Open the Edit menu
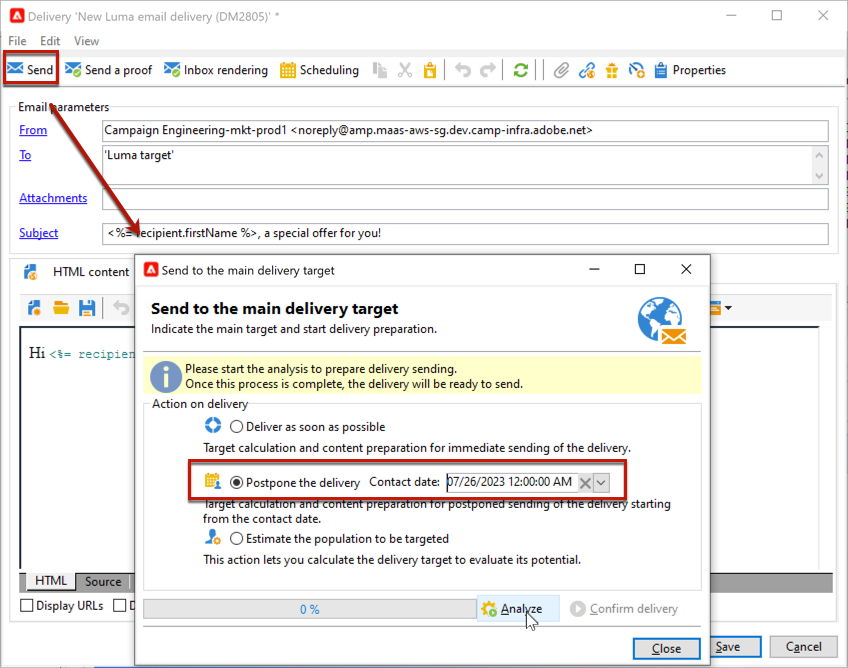This screenshot has width=848, height=668. (x=50, y=41)
